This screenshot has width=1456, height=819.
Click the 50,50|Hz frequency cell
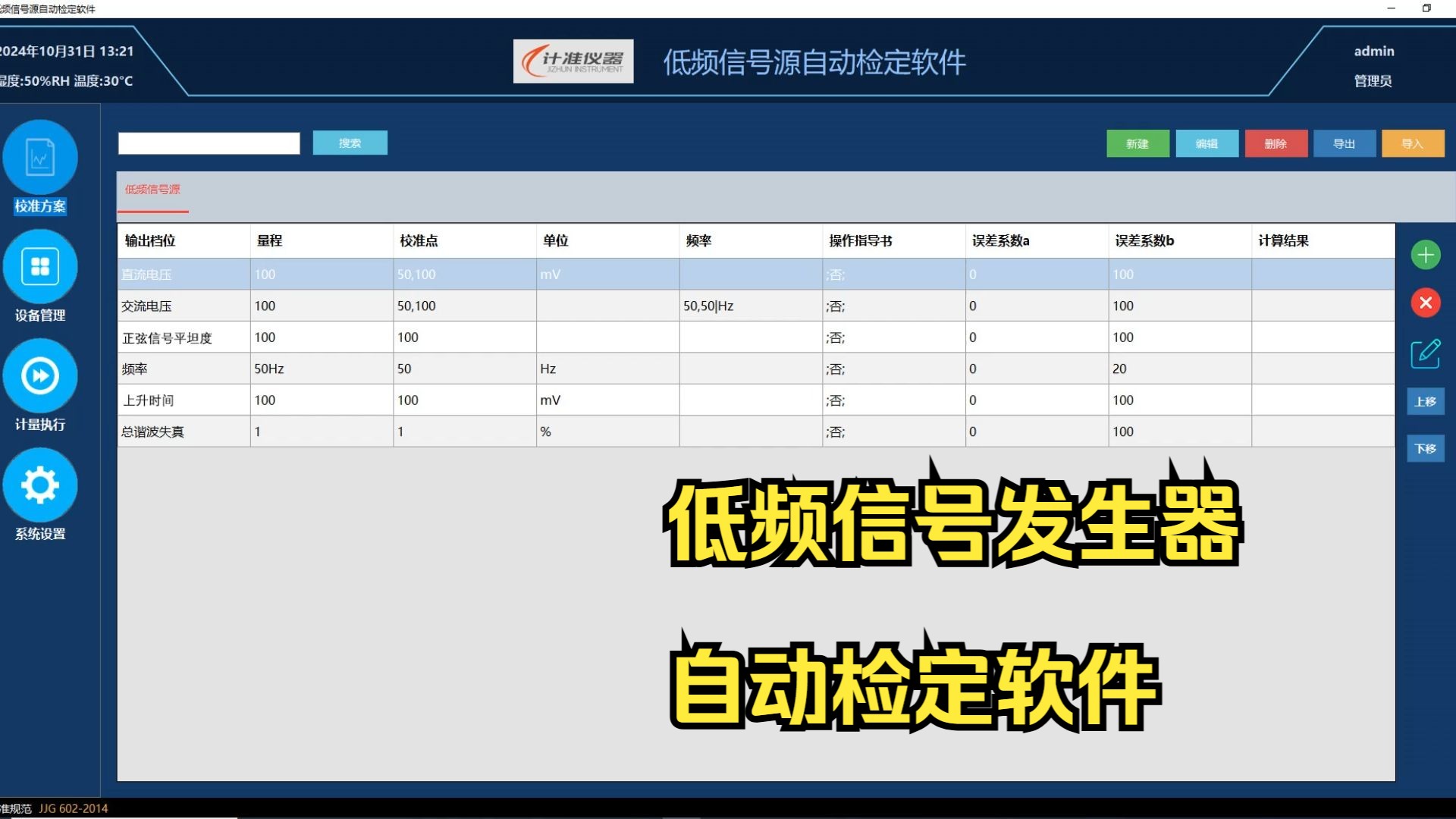751,306
